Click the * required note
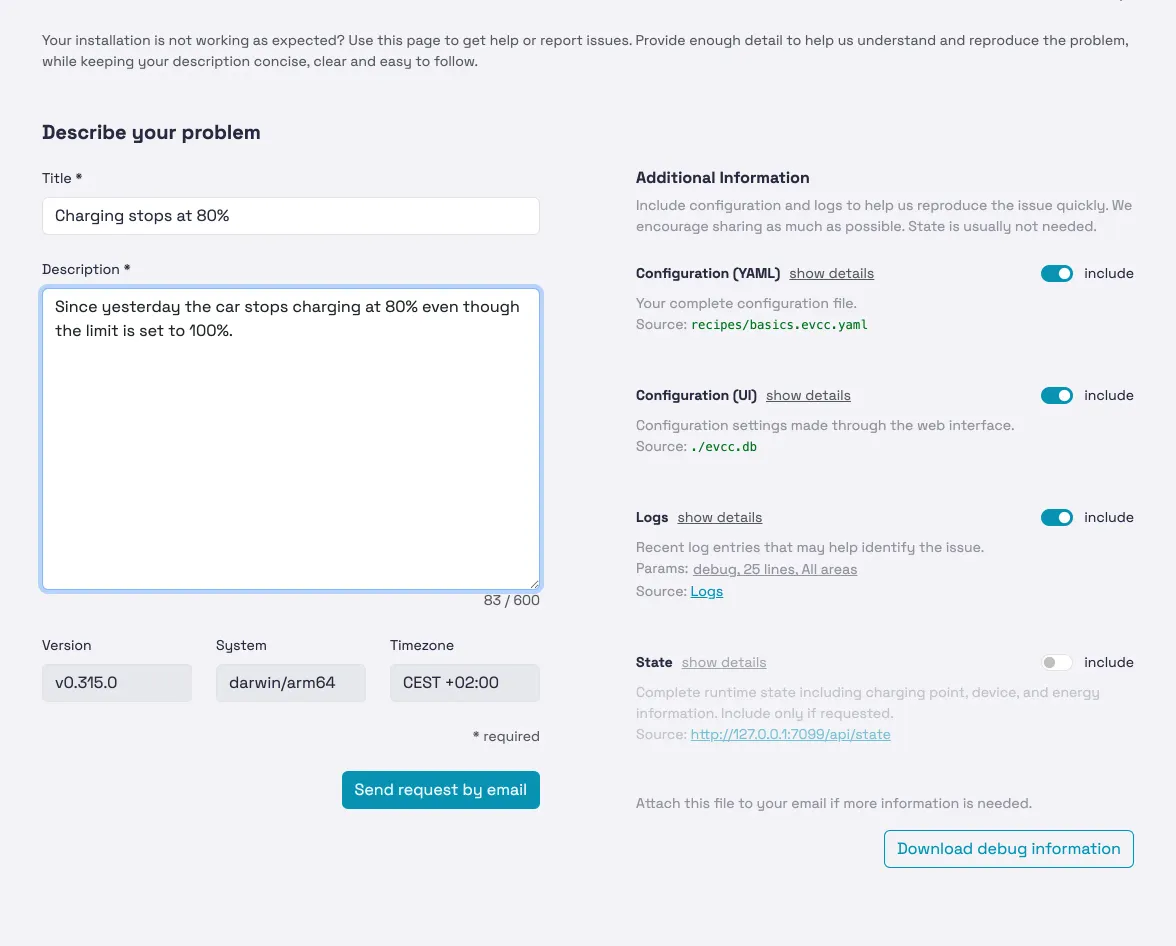This screenshot has width=1176, height=946. click(x=506, y=737)
